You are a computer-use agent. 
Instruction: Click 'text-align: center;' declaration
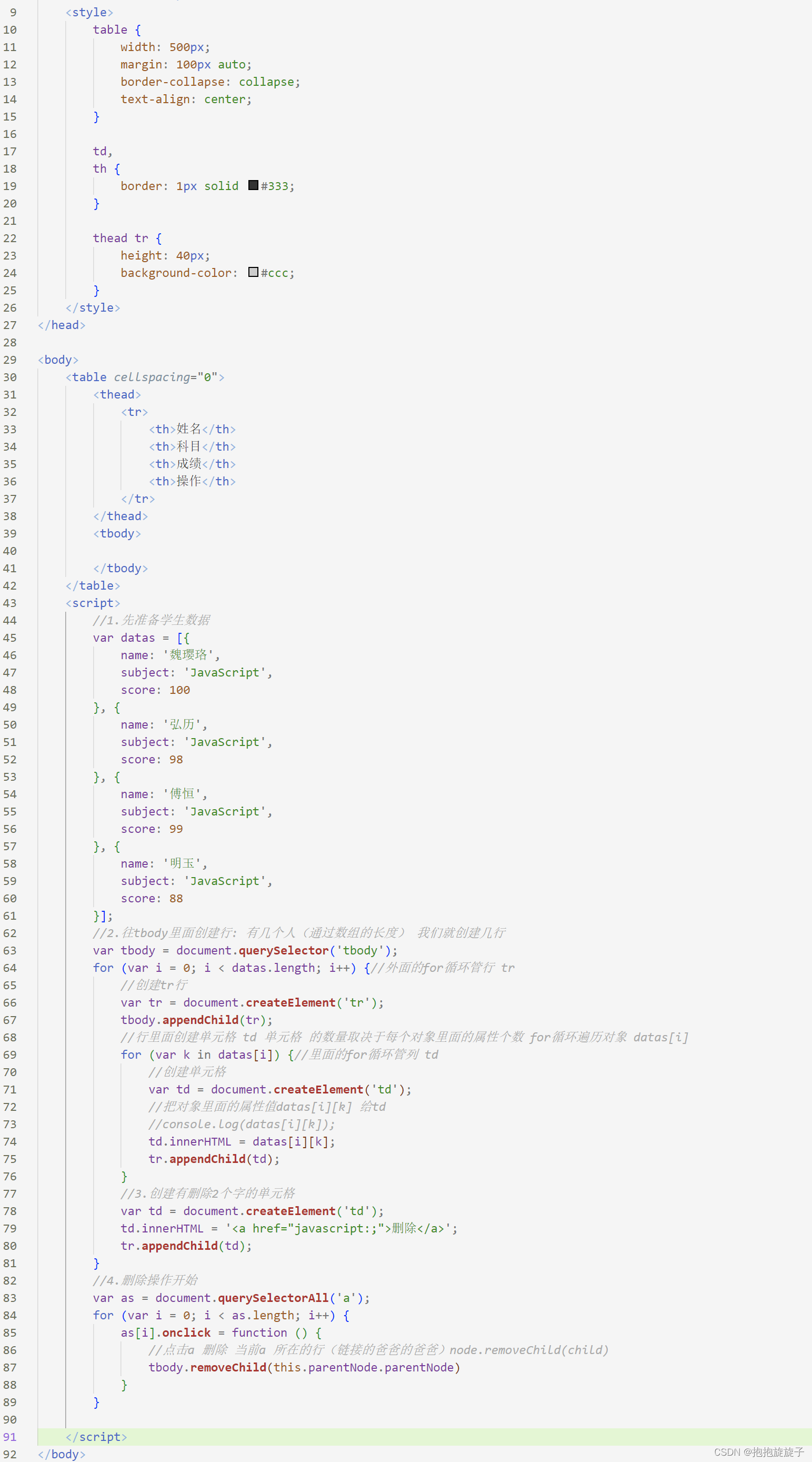(186, 100)
